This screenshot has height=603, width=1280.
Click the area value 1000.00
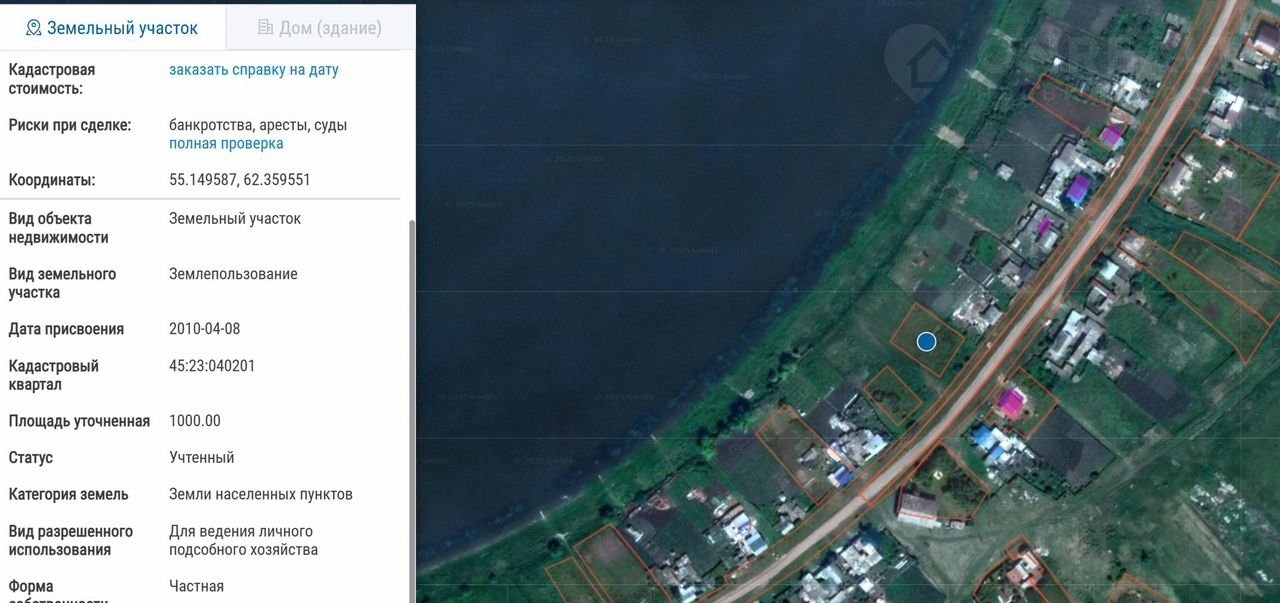point(194,421)
